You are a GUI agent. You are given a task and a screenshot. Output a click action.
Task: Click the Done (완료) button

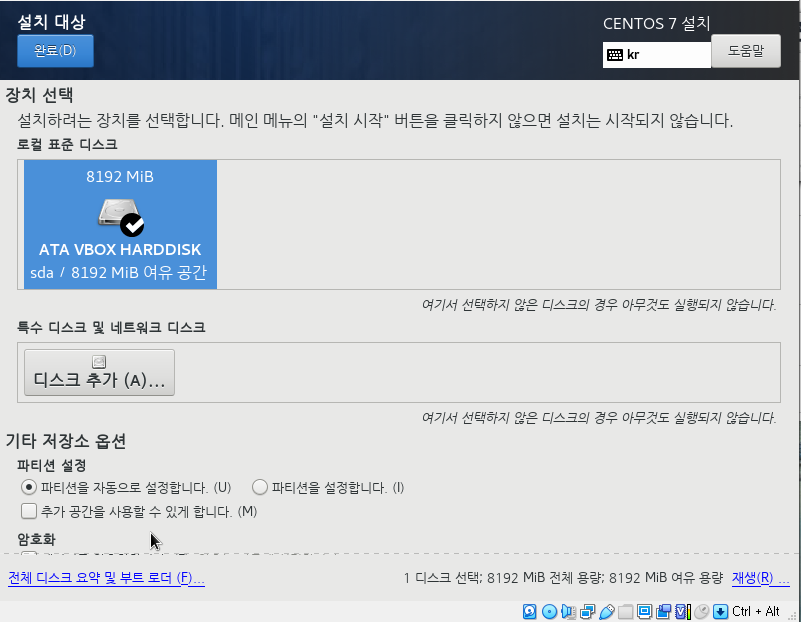[55, 51]
